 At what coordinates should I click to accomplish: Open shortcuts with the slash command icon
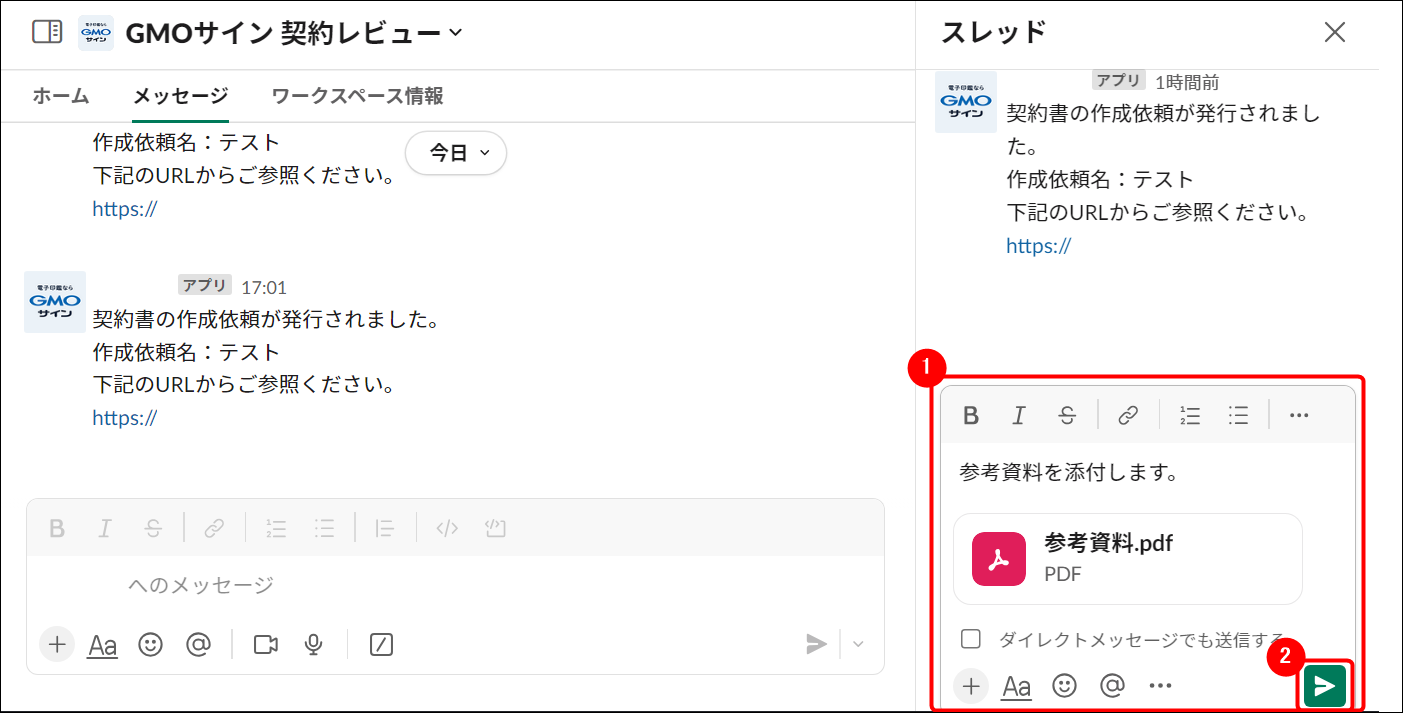point(381,645)
